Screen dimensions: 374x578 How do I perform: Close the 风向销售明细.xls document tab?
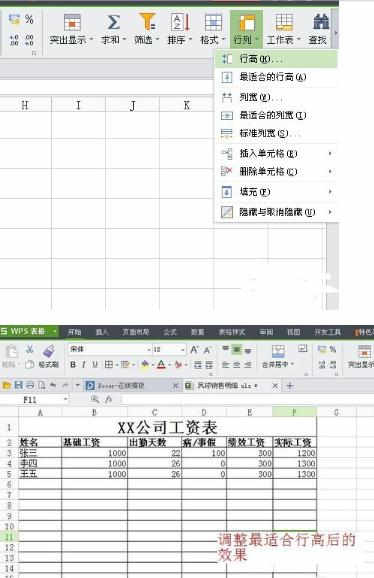pyautogui.click(x=275, y=386)
